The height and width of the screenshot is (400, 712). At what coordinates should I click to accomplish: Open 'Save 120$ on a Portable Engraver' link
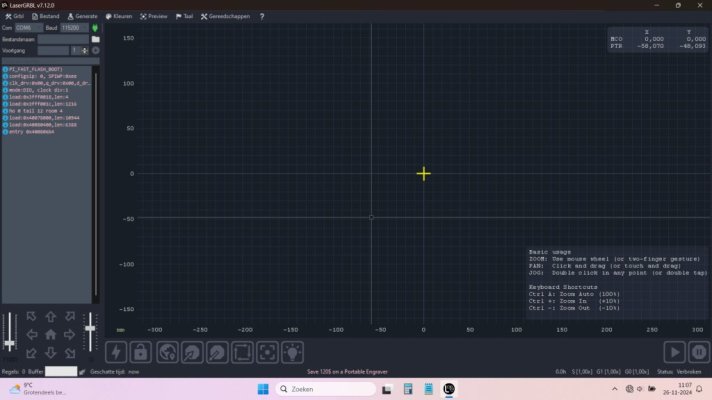pyautogui.click(x=347, y=372)
